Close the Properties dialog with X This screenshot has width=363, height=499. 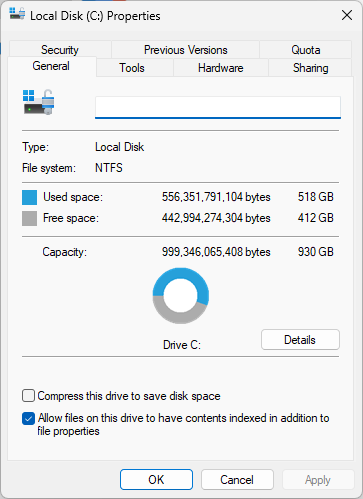tap(347, 15)
